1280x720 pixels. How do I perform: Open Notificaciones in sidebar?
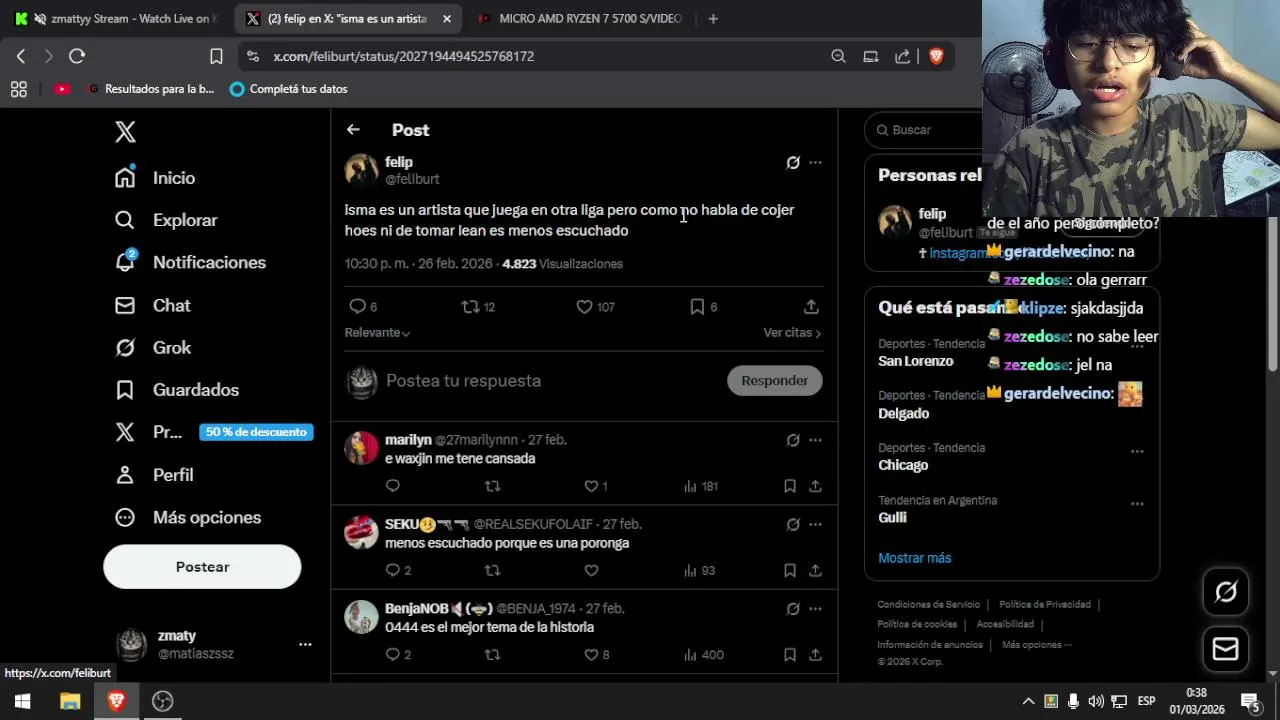(x=190, y=262)
